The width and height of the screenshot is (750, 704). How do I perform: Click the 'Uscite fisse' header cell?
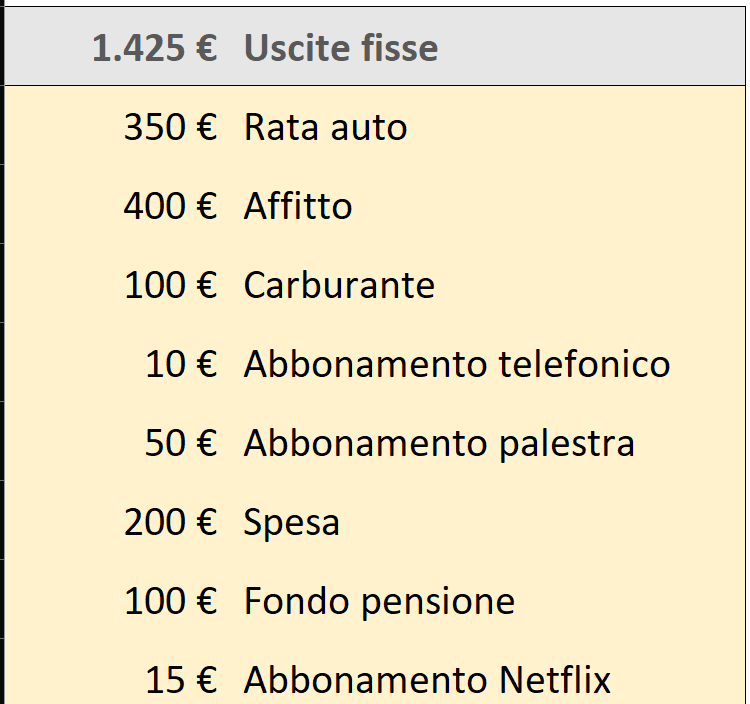pos(340,48)
